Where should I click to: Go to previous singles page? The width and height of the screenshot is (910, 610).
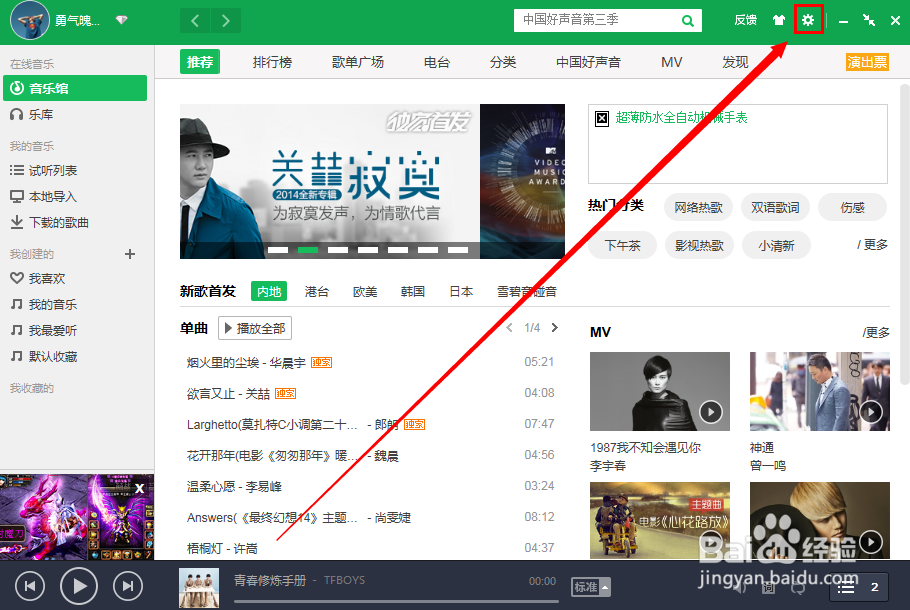click(509, 328)
